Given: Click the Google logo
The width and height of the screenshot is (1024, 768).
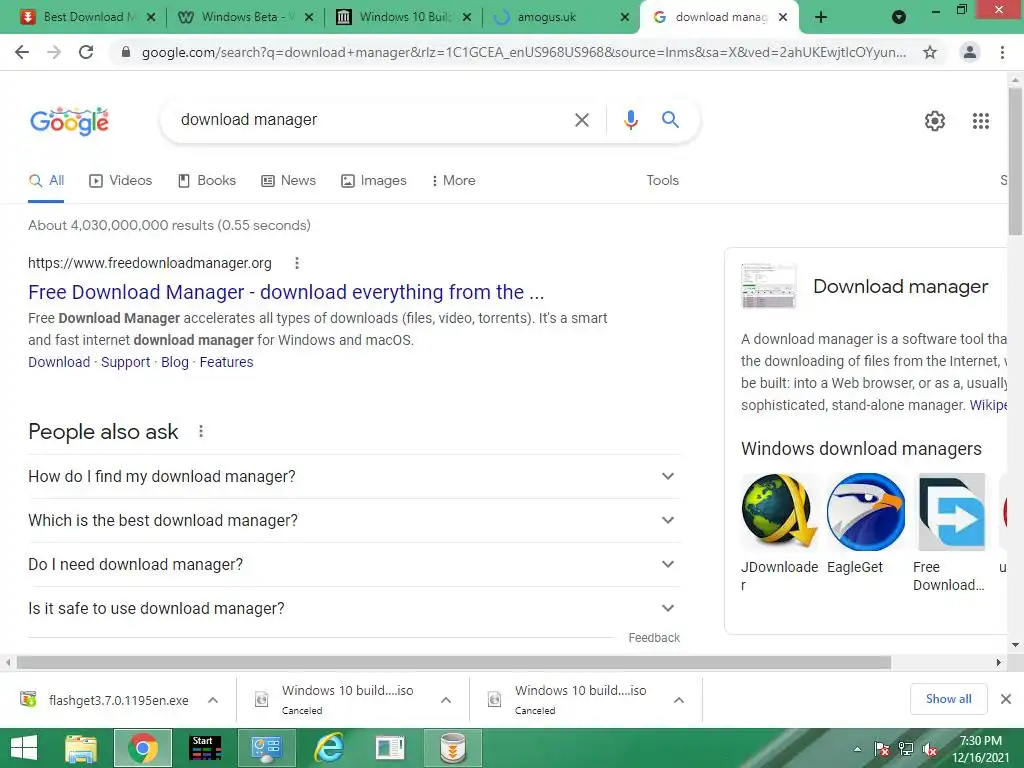Looking at the screenshot, I should click(69, 121).
